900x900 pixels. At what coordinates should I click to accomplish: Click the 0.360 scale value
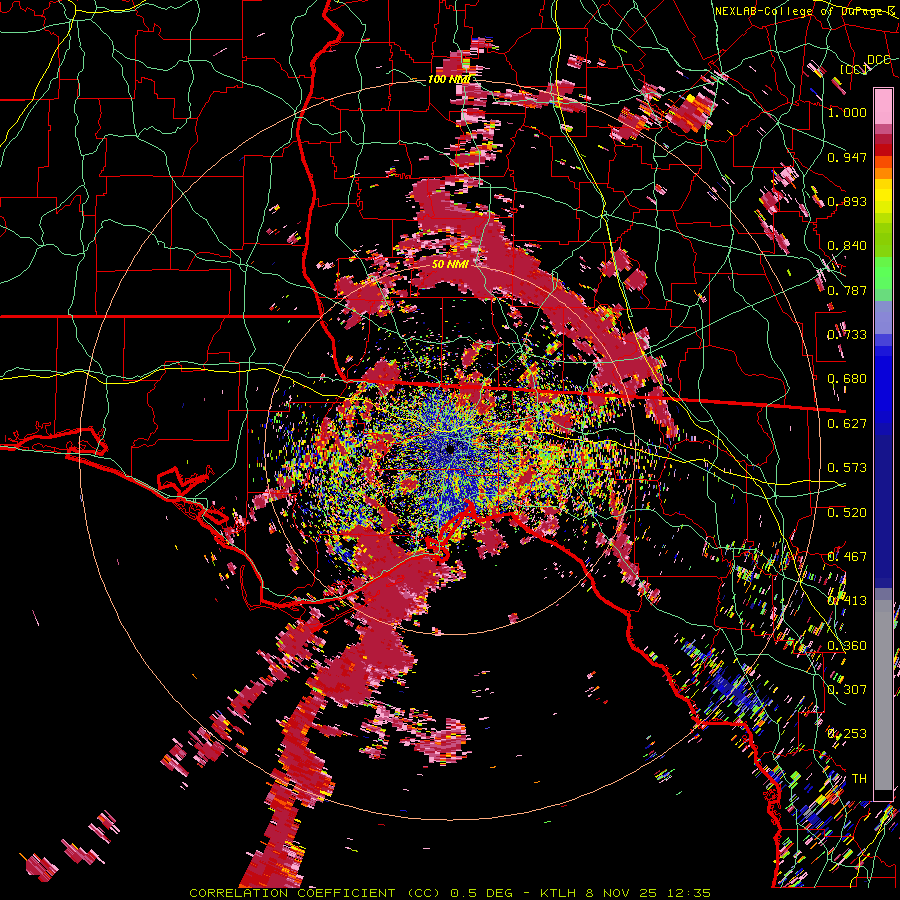[x=847, y=646]
